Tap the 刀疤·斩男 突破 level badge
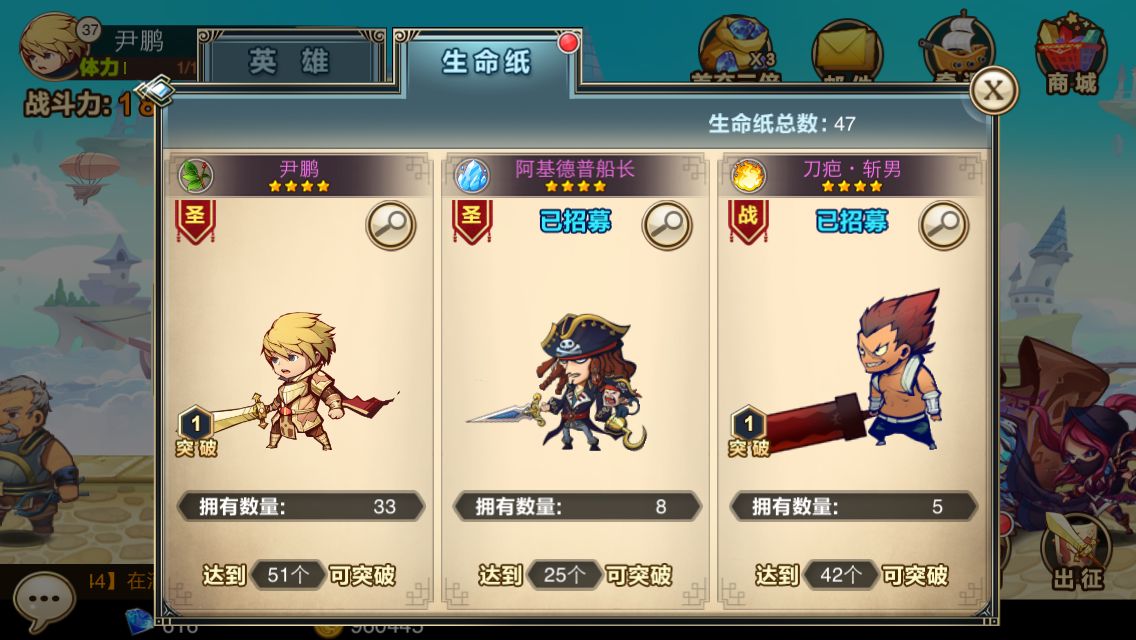1136x640 pixels. coord(748,432)
